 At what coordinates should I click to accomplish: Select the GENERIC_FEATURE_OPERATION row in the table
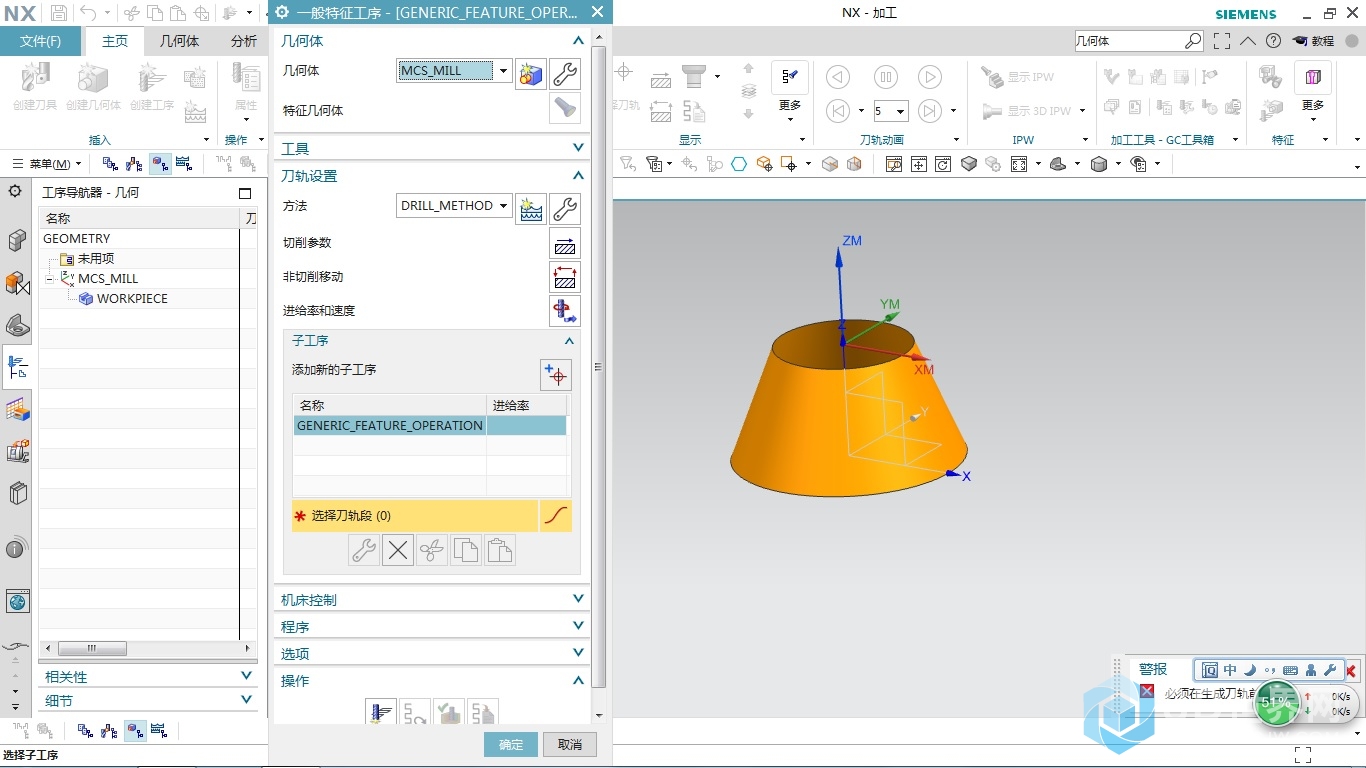click(430, 426)
